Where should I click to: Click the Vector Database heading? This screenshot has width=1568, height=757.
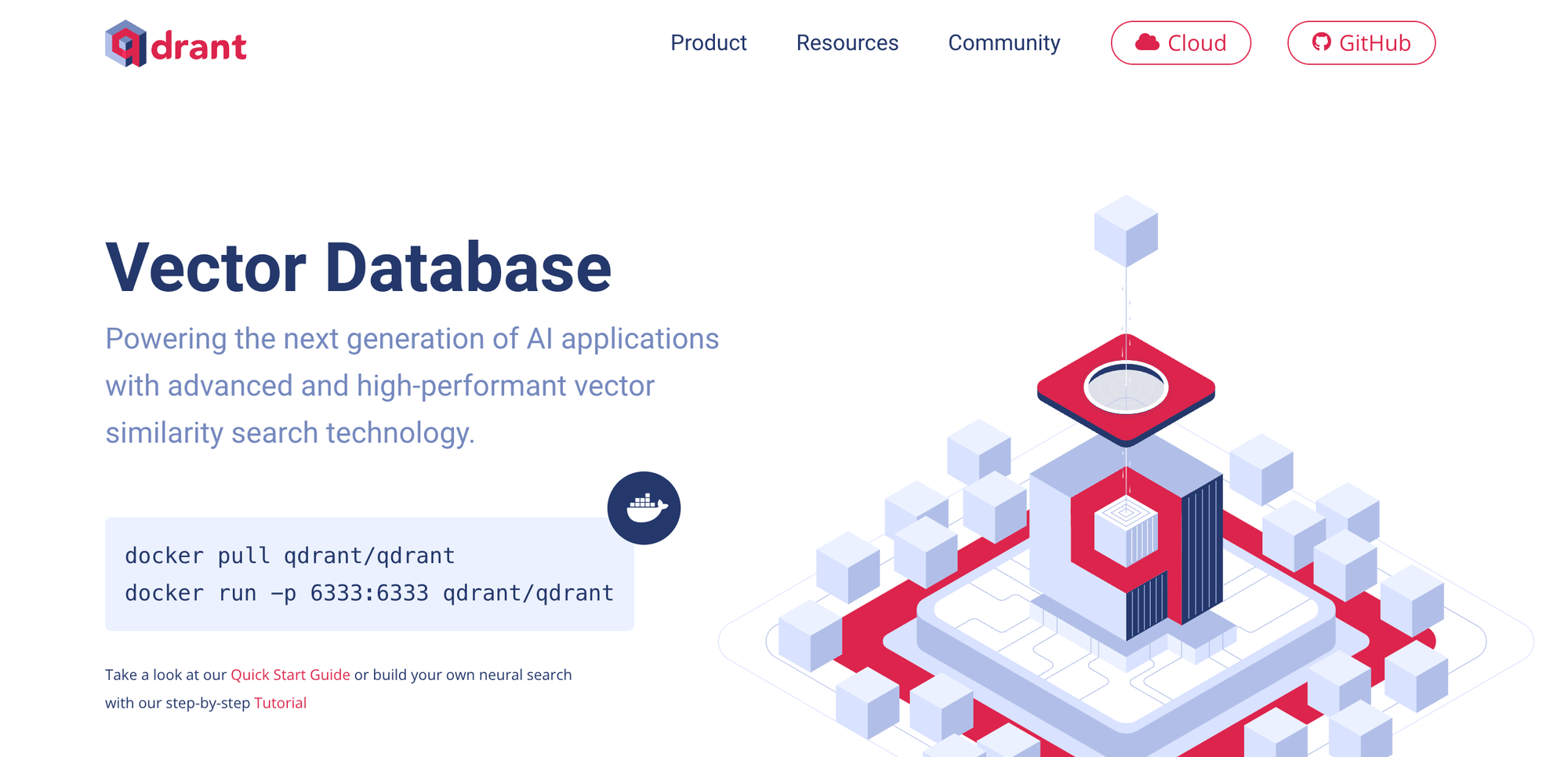pyautogui.click(x=358, y=268)
